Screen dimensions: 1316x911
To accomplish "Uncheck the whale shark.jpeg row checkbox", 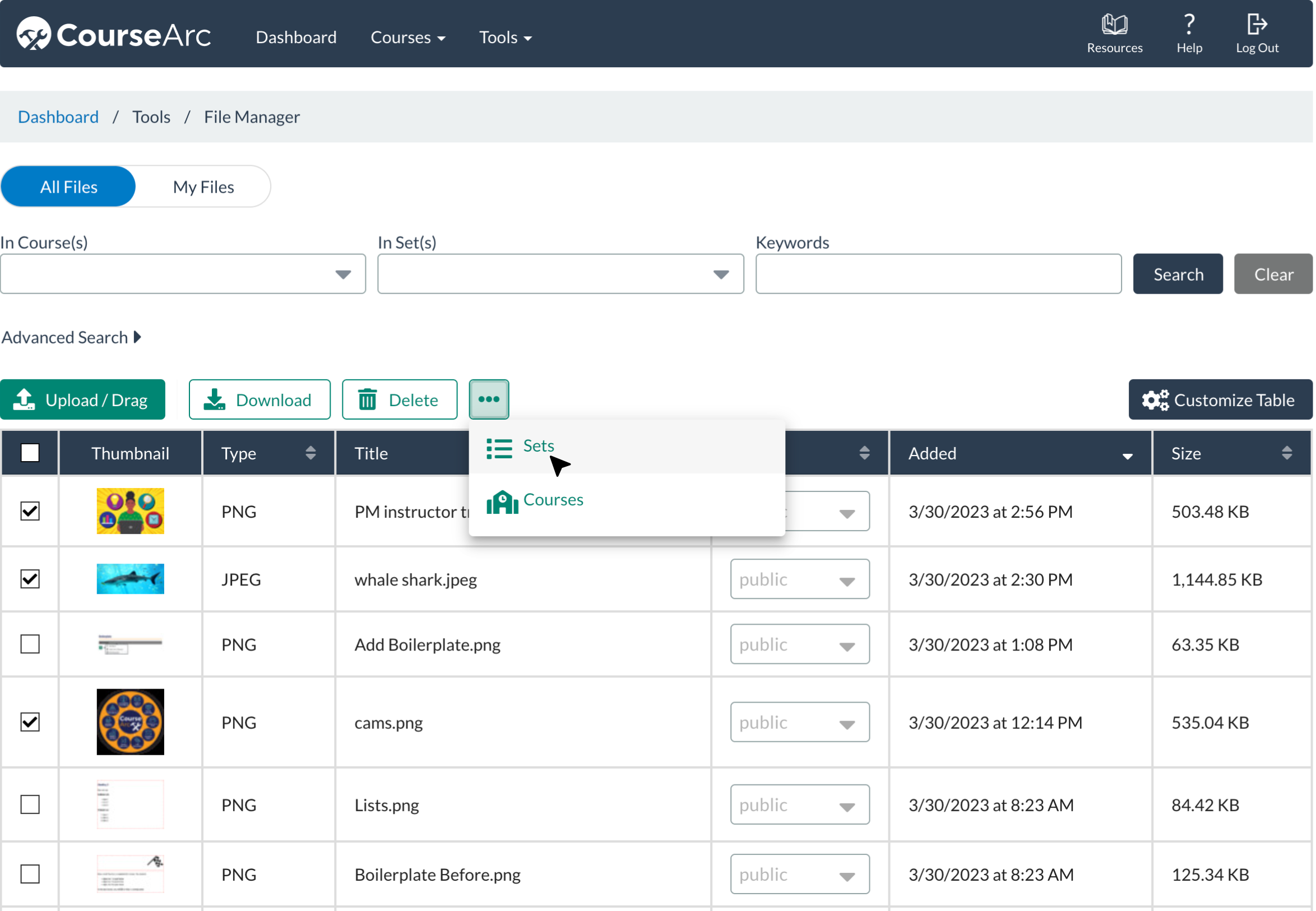I will [30, 579].
